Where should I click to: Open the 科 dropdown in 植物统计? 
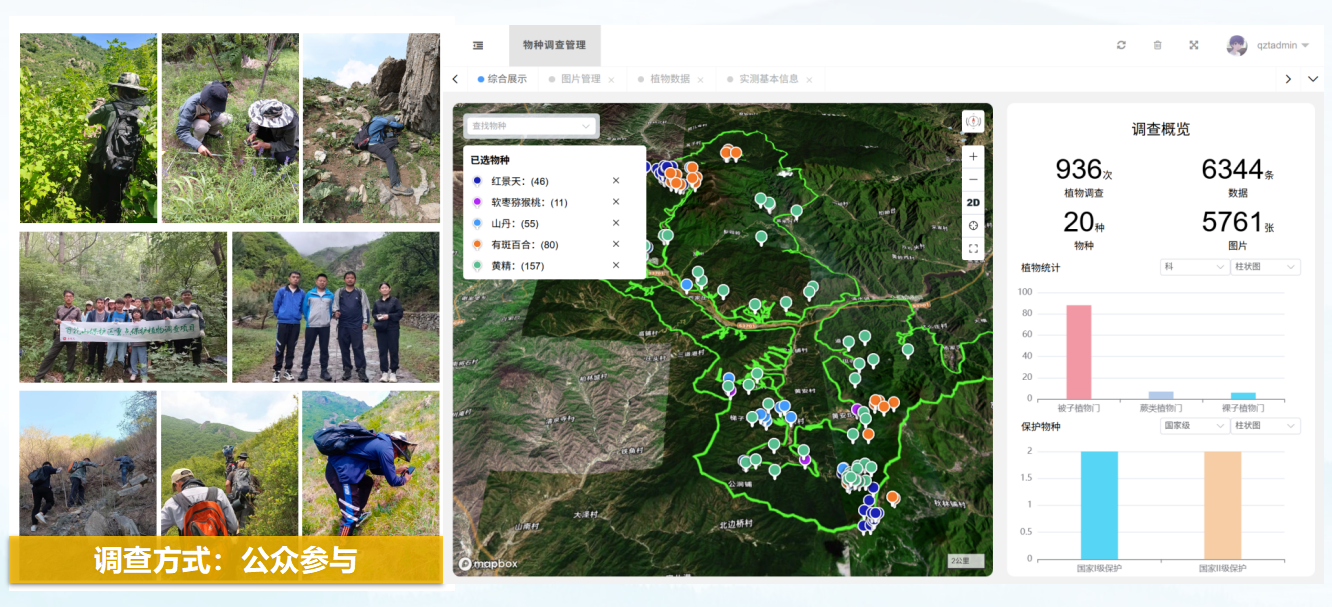click(x=1194, y=267)
